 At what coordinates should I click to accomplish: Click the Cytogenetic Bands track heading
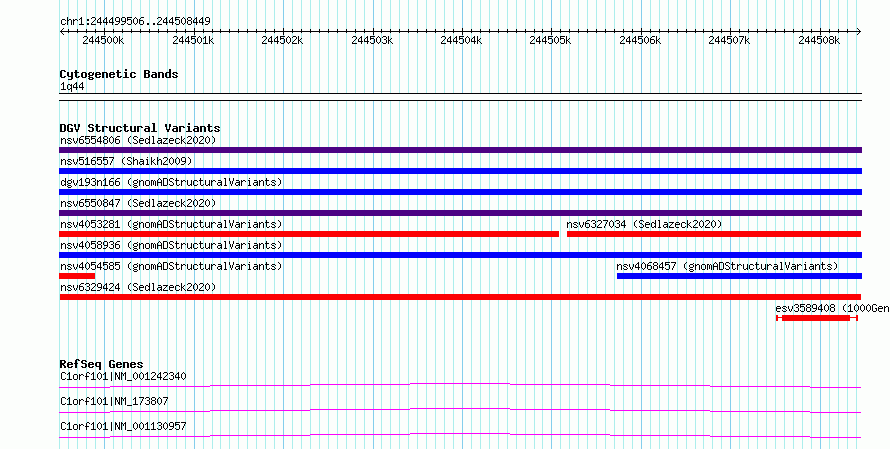[x=119, y=74]
